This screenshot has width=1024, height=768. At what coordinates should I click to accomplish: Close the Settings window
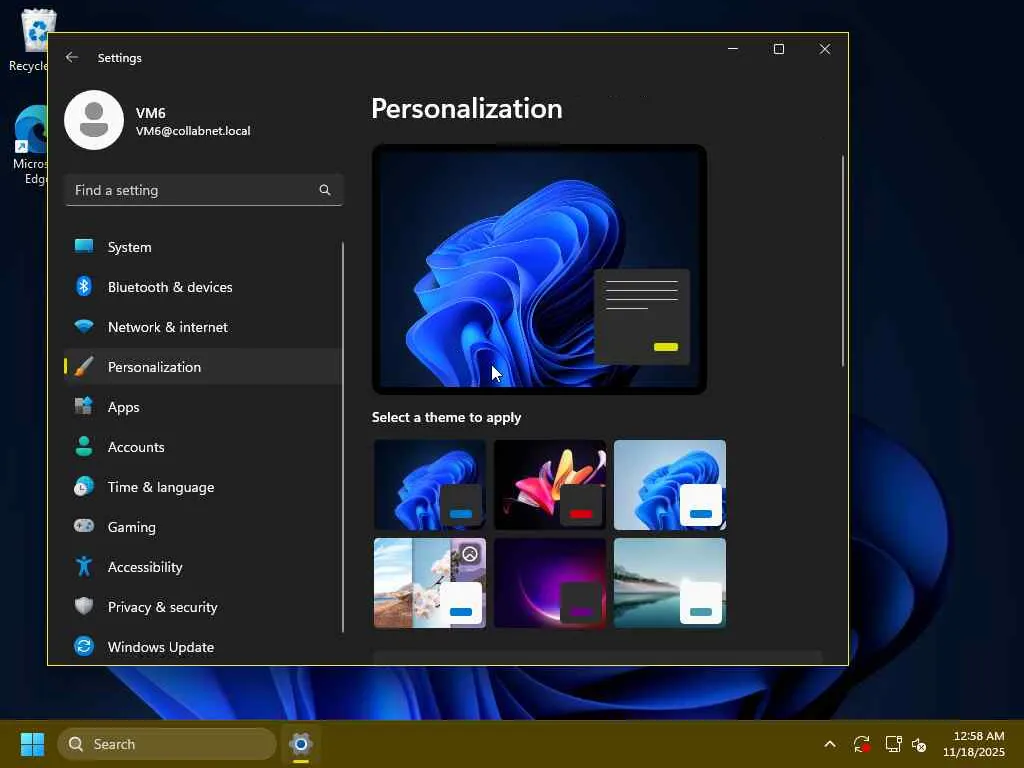coord(825,49)
